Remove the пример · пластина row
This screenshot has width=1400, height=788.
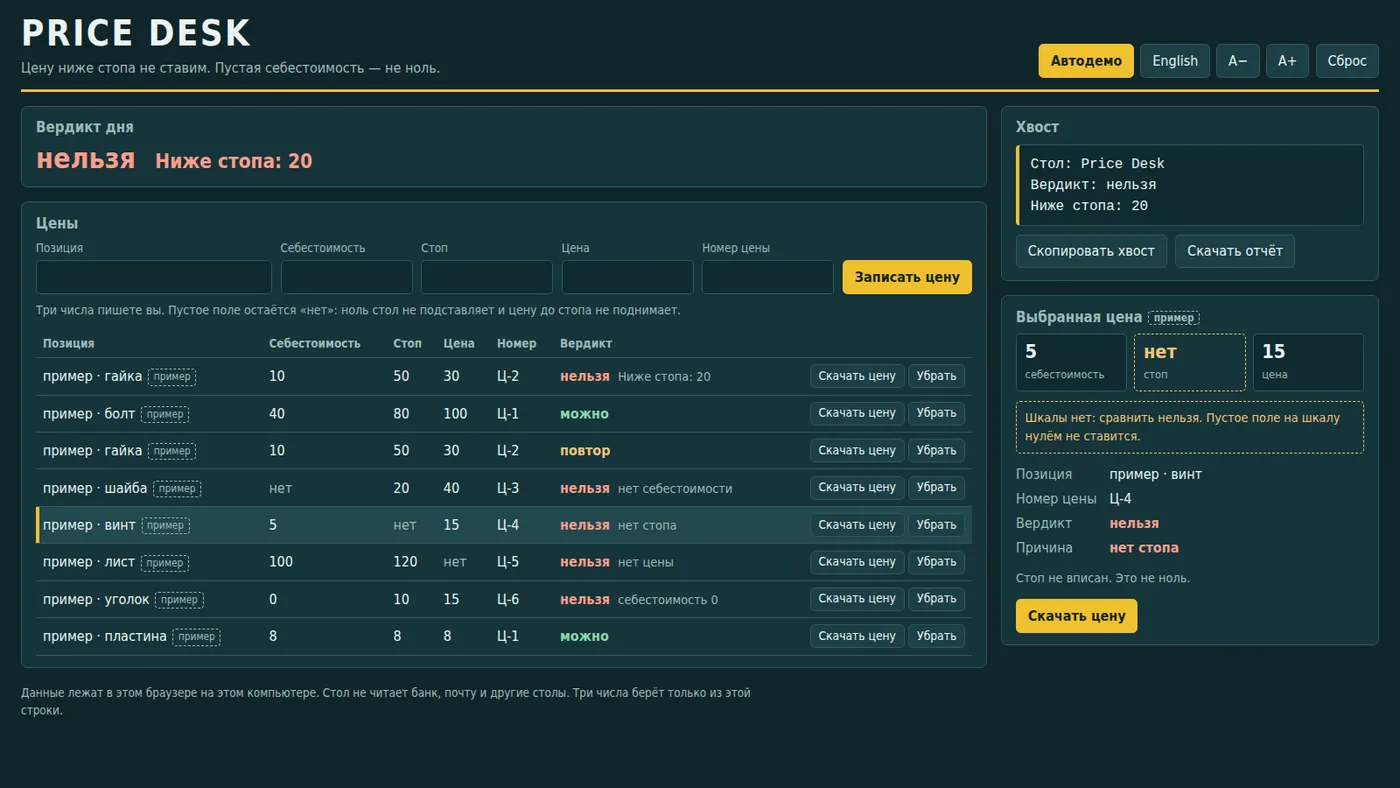937,636
